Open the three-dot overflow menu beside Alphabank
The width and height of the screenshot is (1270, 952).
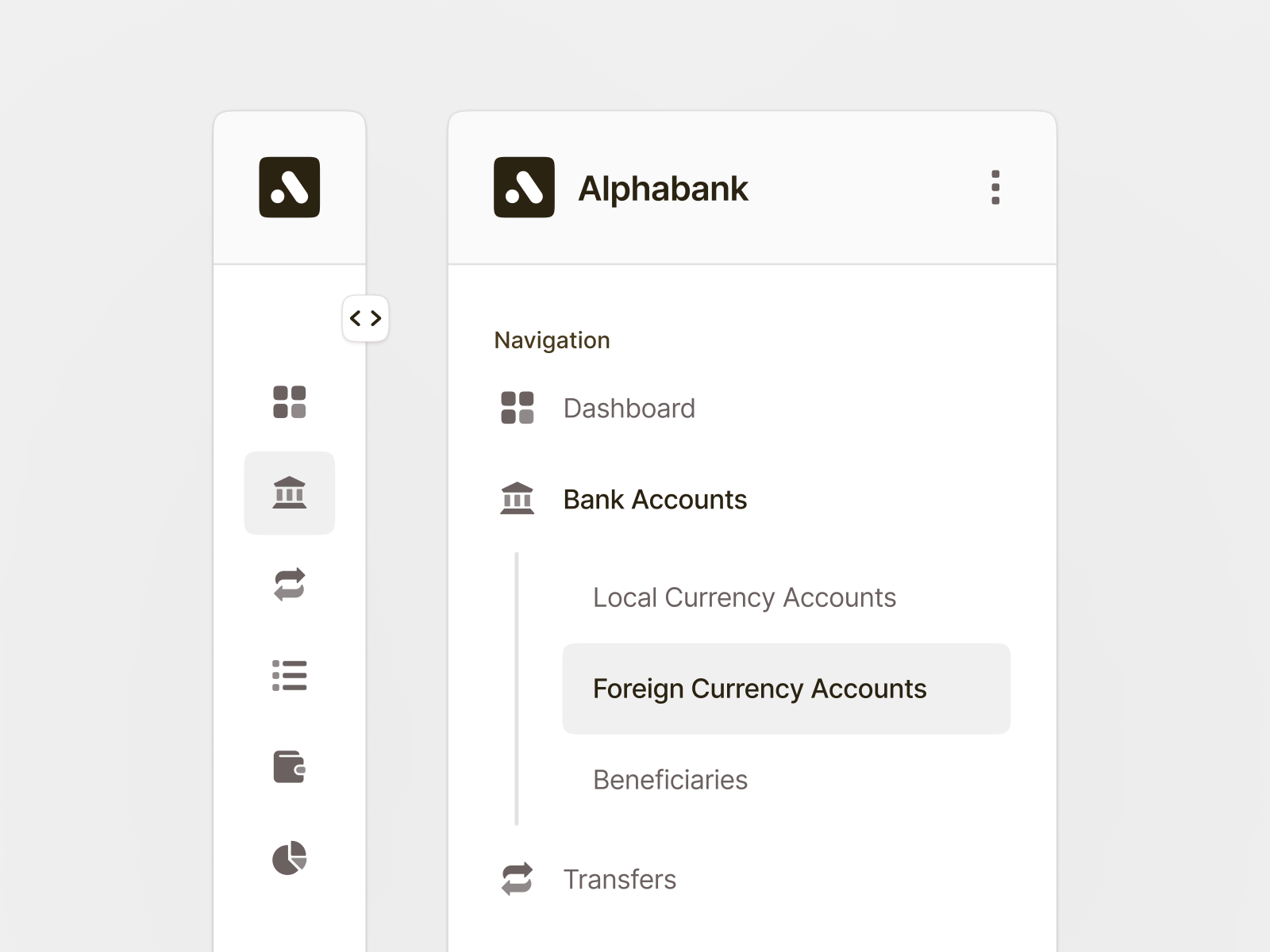coord(995,188)
